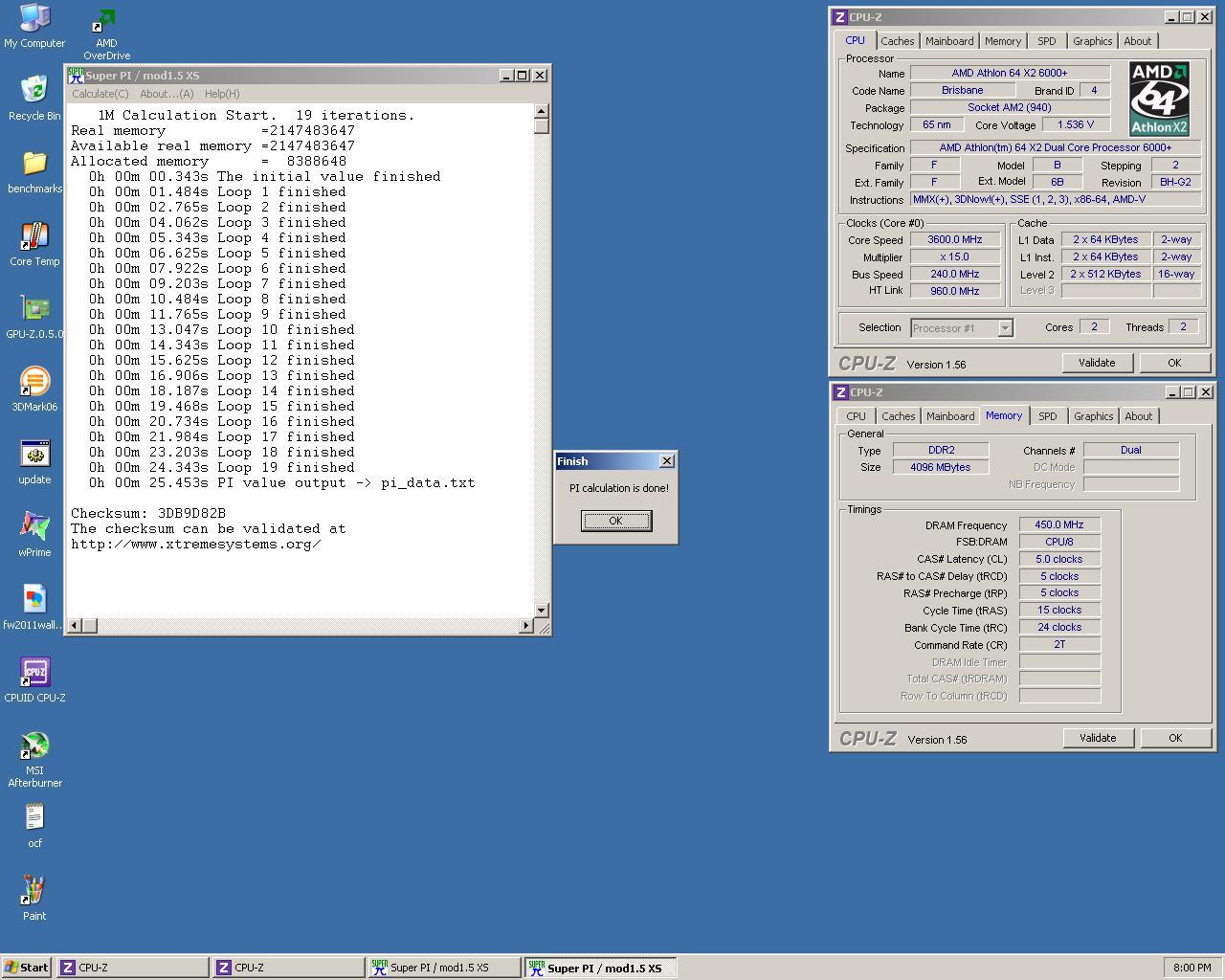Image resolution: width=1225 pixels, height=980 pixels.
Task: Click the Core Speed 3600.0 MHz field
Action: (954, 240)
